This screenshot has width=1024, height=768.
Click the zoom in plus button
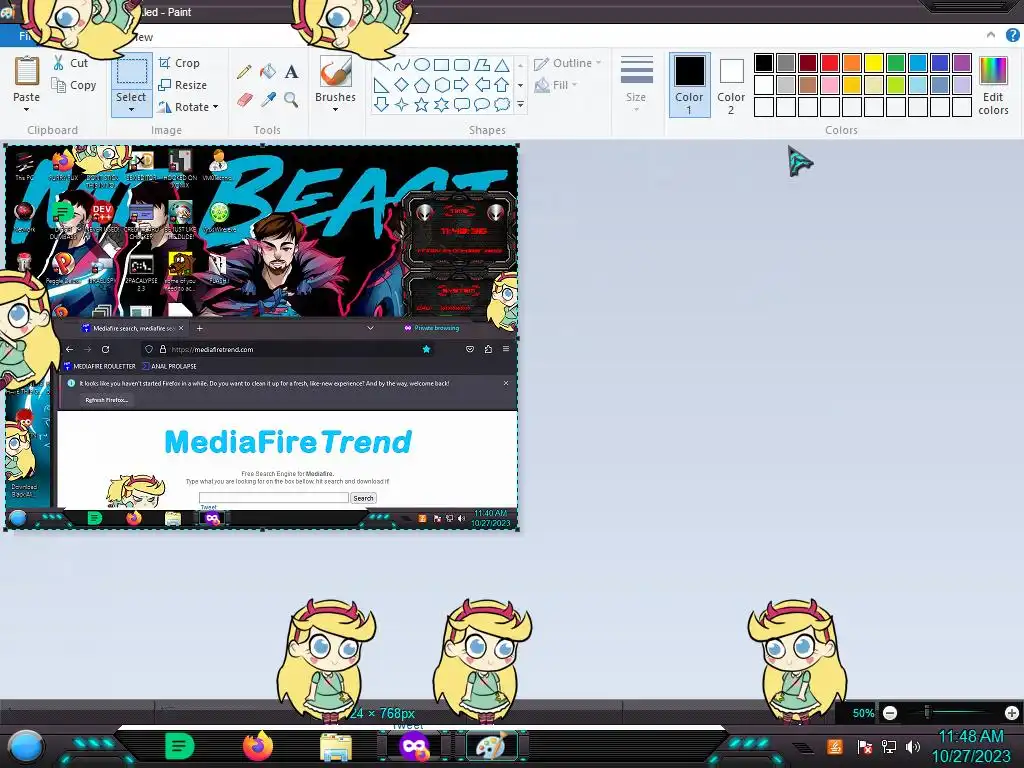(1012, 713)
